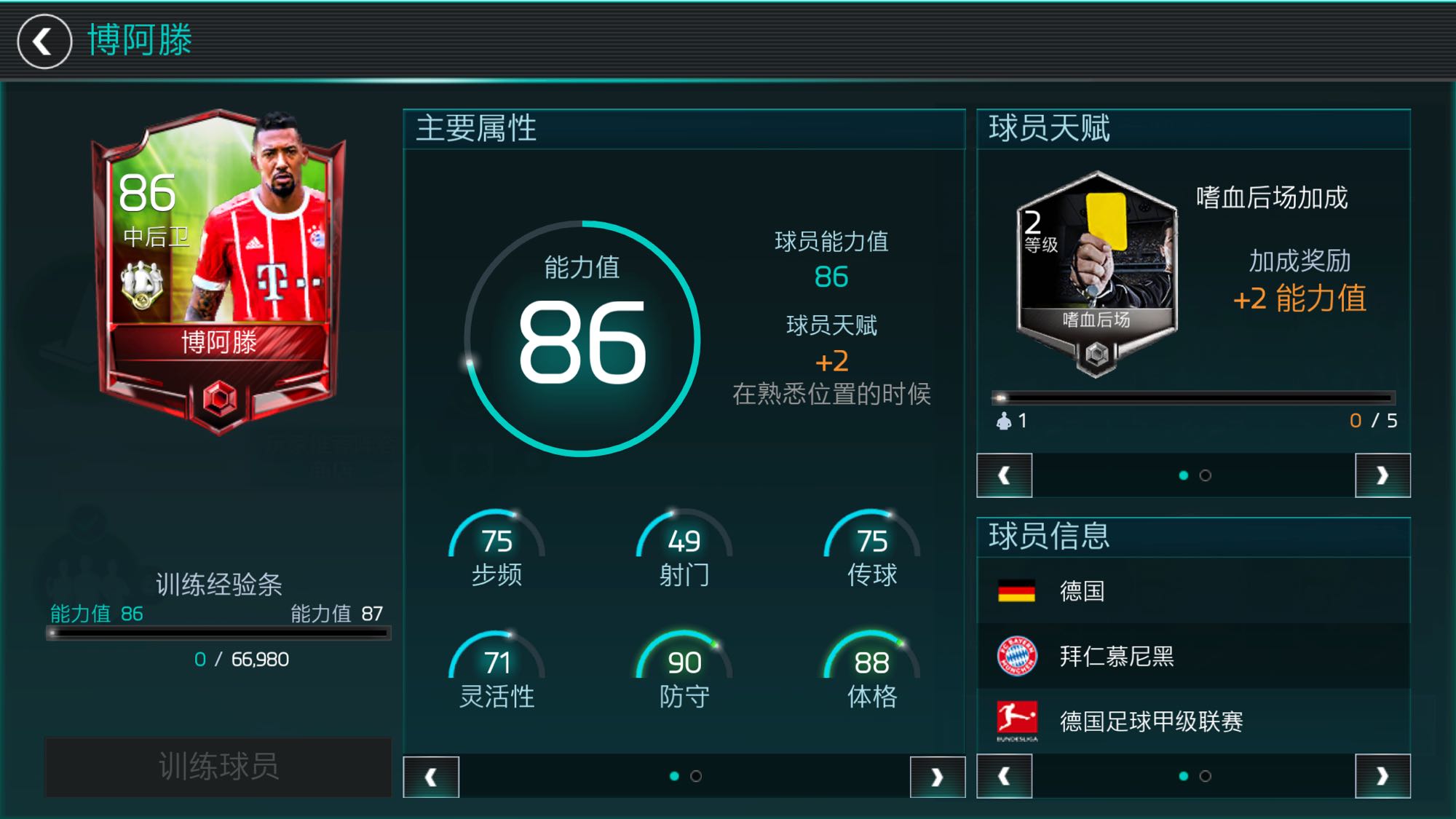Tap the player count icon under talent bar
1456x819 pixels.
pos(1004,420)
